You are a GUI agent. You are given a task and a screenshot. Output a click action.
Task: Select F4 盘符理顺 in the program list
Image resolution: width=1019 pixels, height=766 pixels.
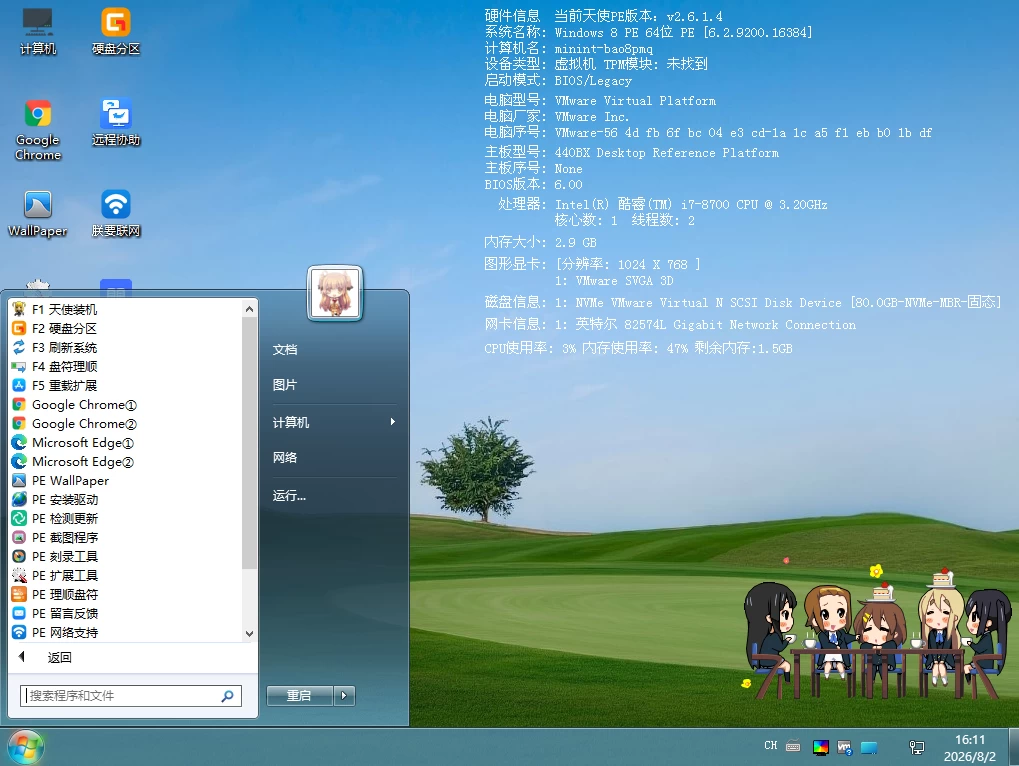pos(127,366)
